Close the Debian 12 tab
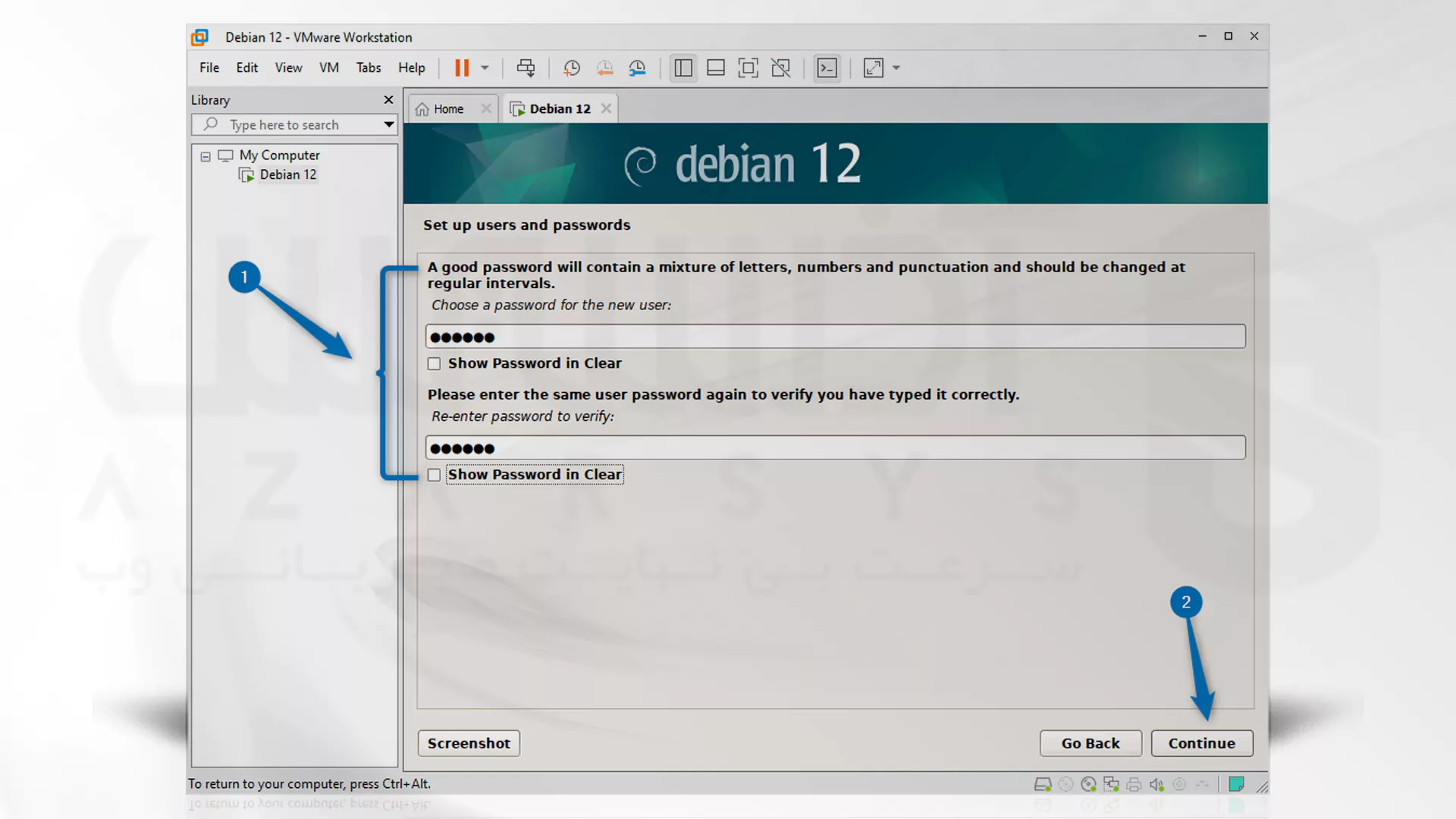This screenshot has height=819, width=1456. [x=606, y=108]
